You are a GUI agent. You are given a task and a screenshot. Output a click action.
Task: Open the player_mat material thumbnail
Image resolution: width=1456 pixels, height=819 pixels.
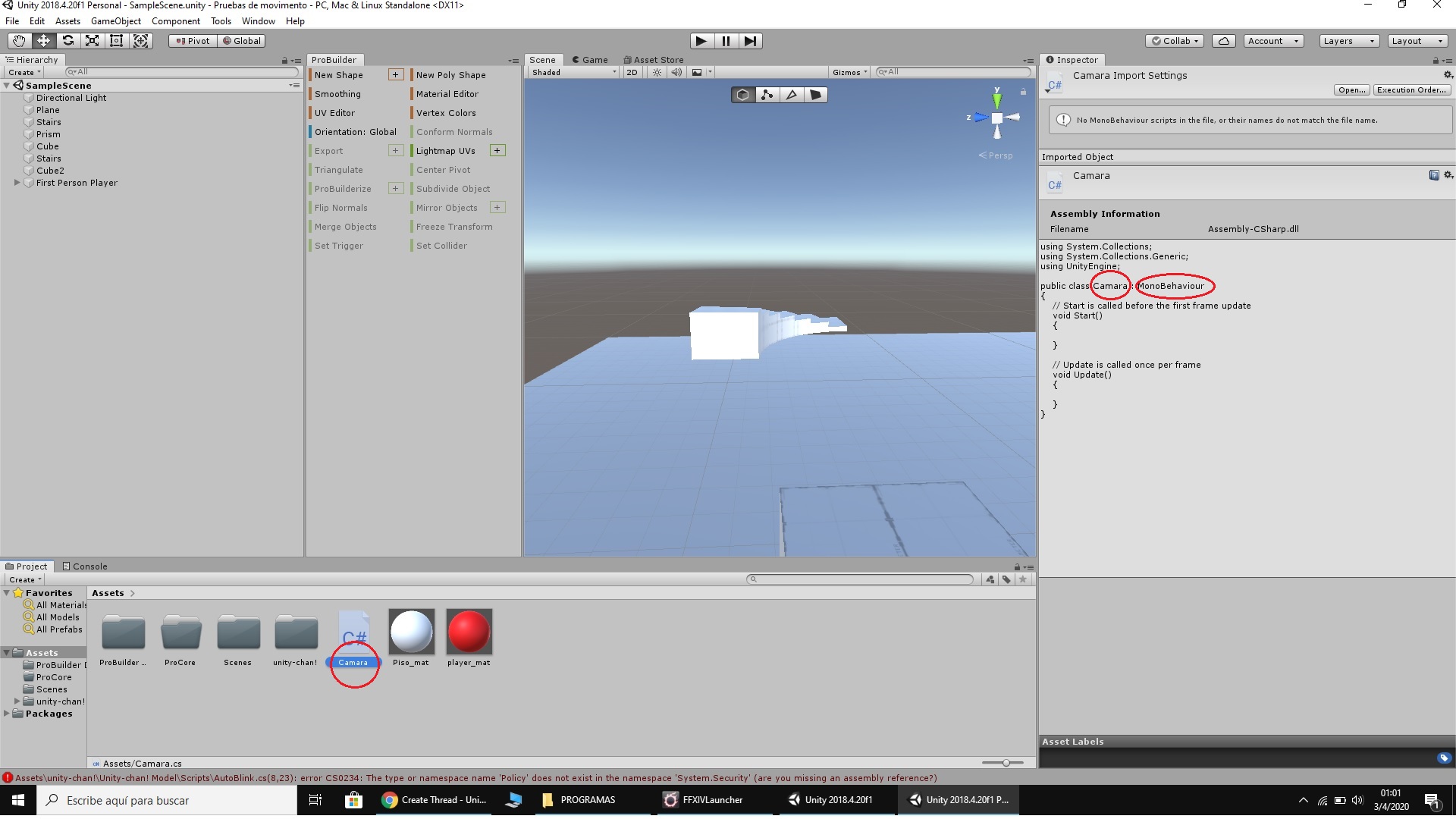(x=469, y=630)
